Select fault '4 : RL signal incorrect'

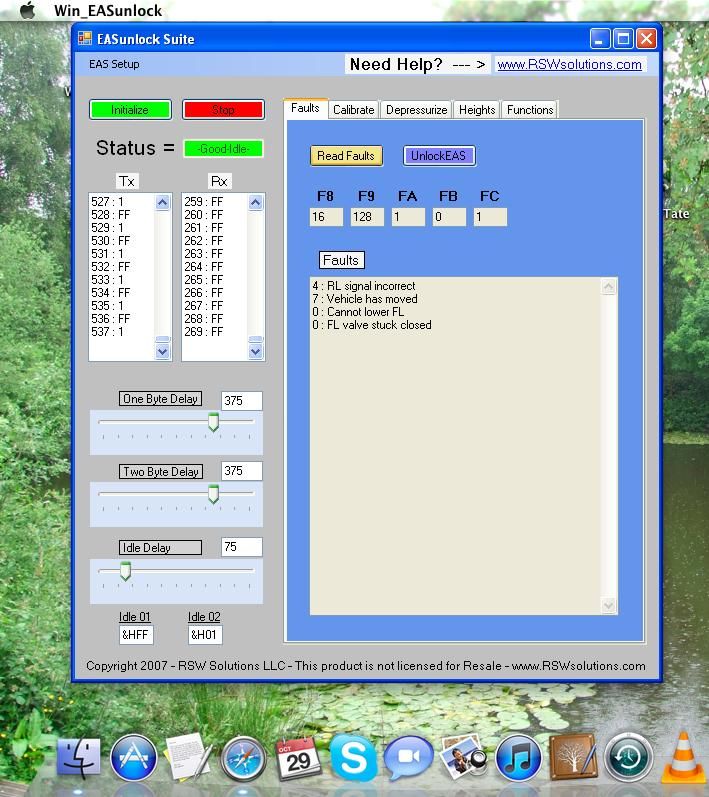click(364, 286)
